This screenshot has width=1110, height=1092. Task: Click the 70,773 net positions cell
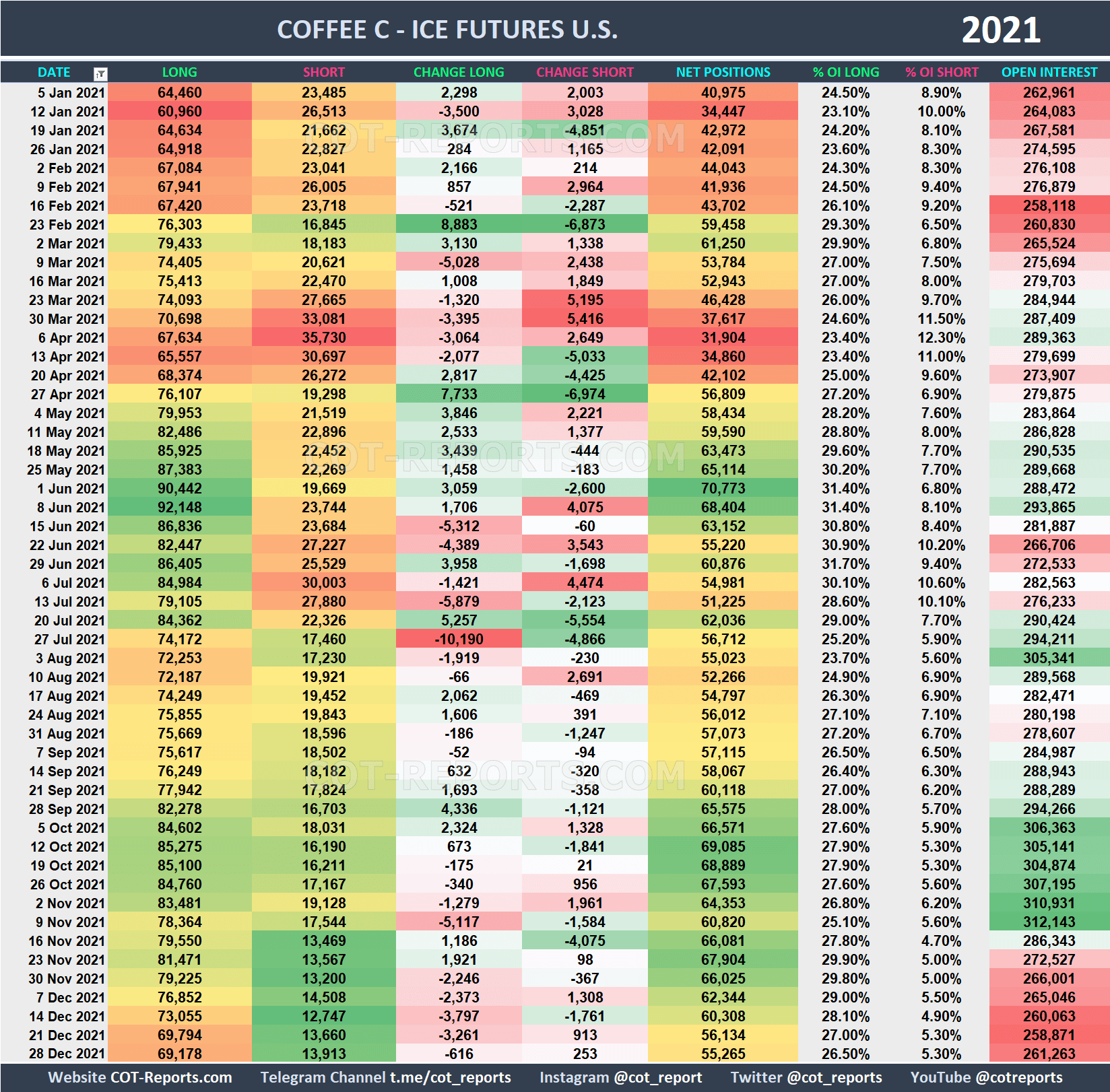(x=723, y=488)
